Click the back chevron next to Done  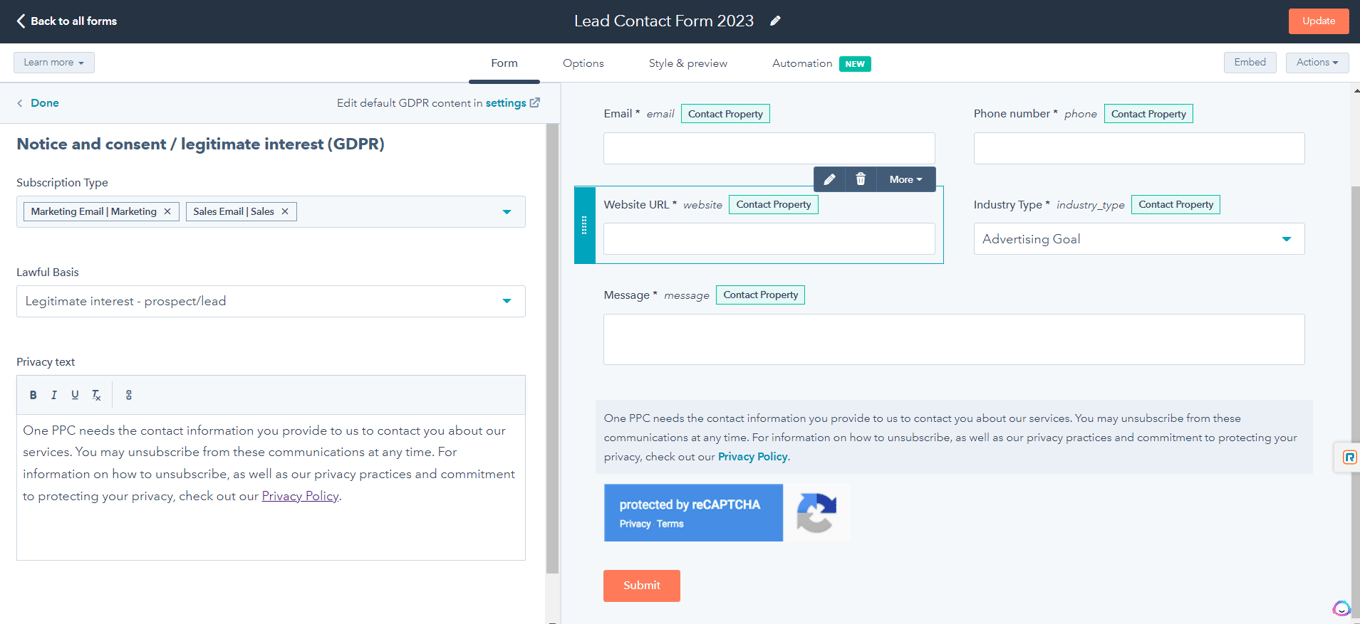(19, 102)
